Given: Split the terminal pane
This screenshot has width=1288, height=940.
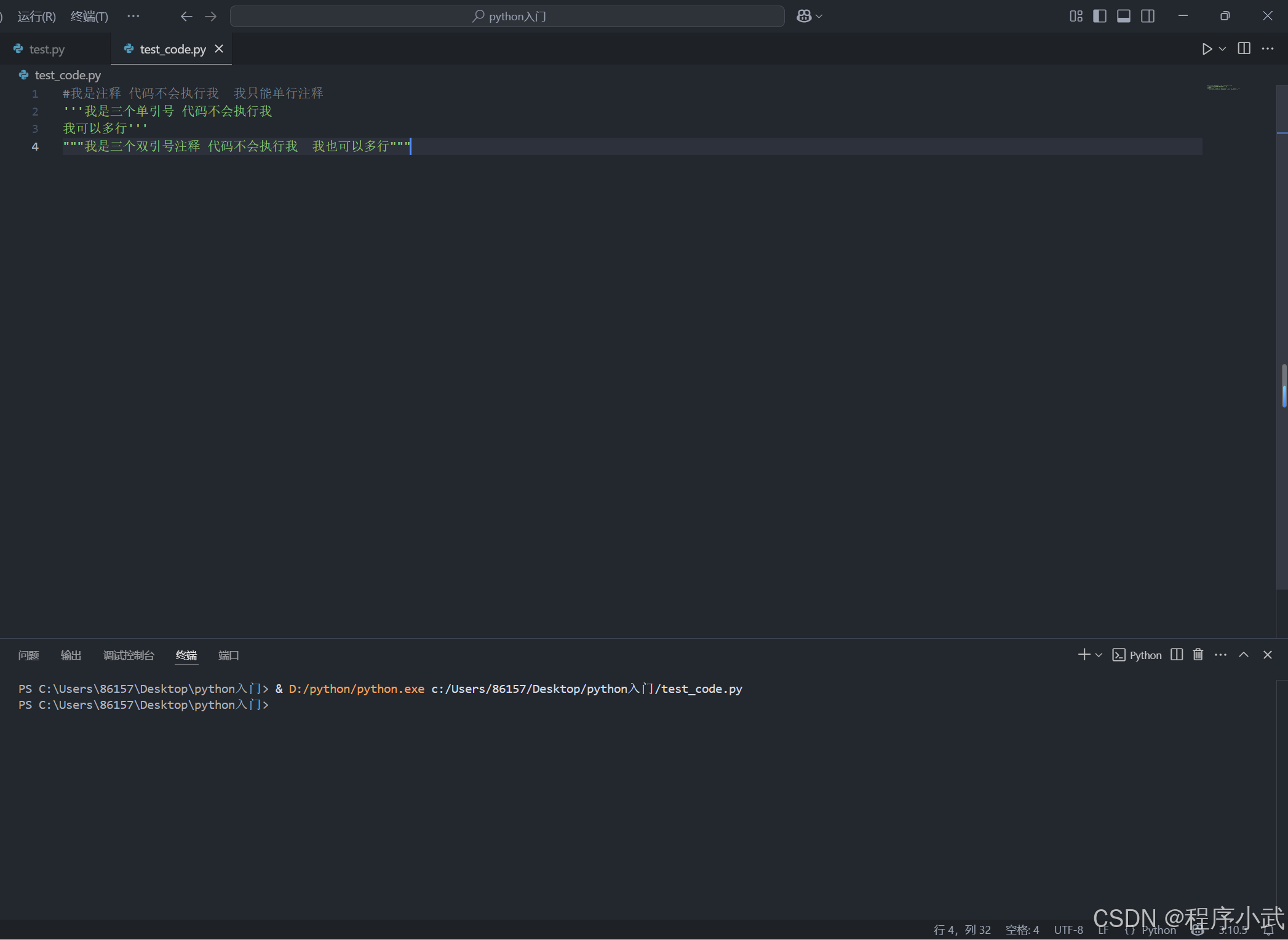Looking at the screenshot, I should coord(1176,655).
